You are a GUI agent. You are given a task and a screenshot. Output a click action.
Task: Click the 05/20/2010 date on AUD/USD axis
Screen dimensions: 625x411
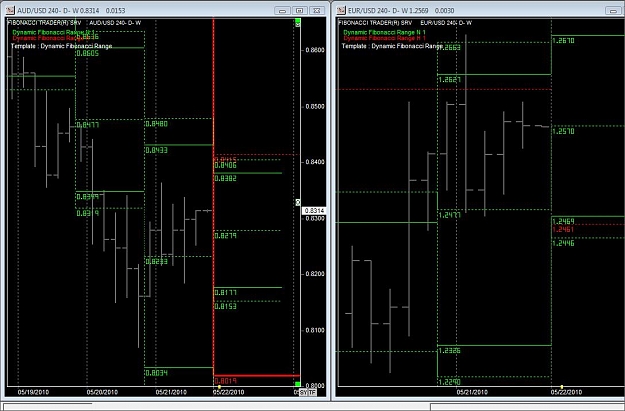point(102,392)
